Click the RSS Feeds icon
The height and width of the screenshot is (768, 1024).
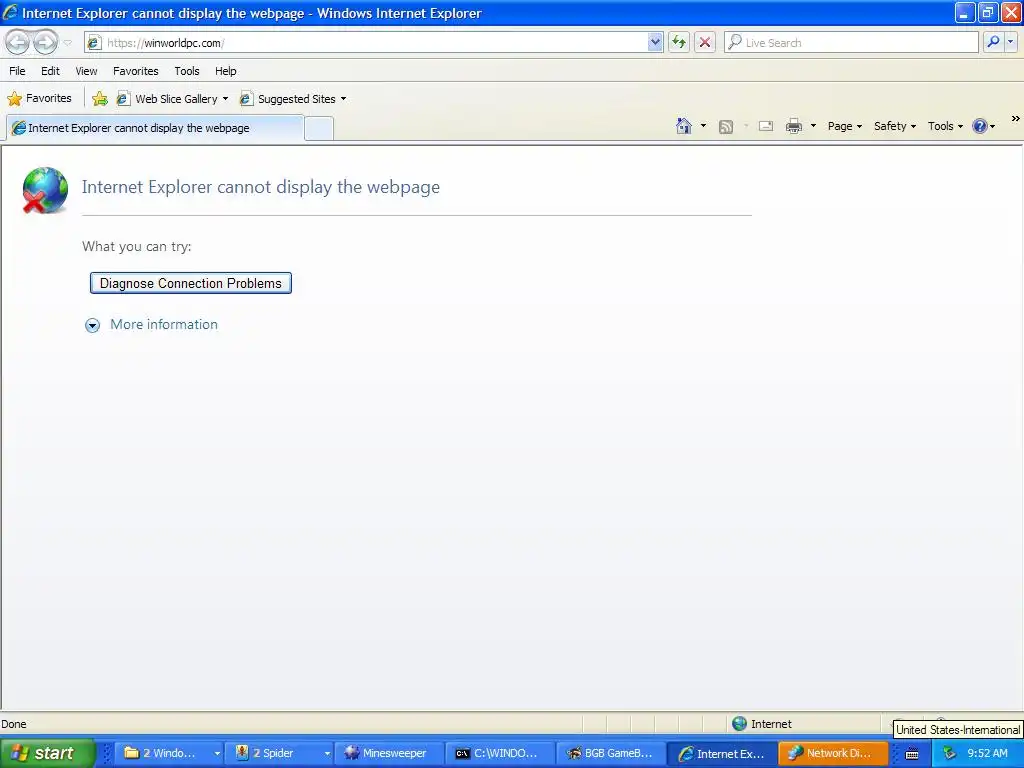click(x=726, y=126)
